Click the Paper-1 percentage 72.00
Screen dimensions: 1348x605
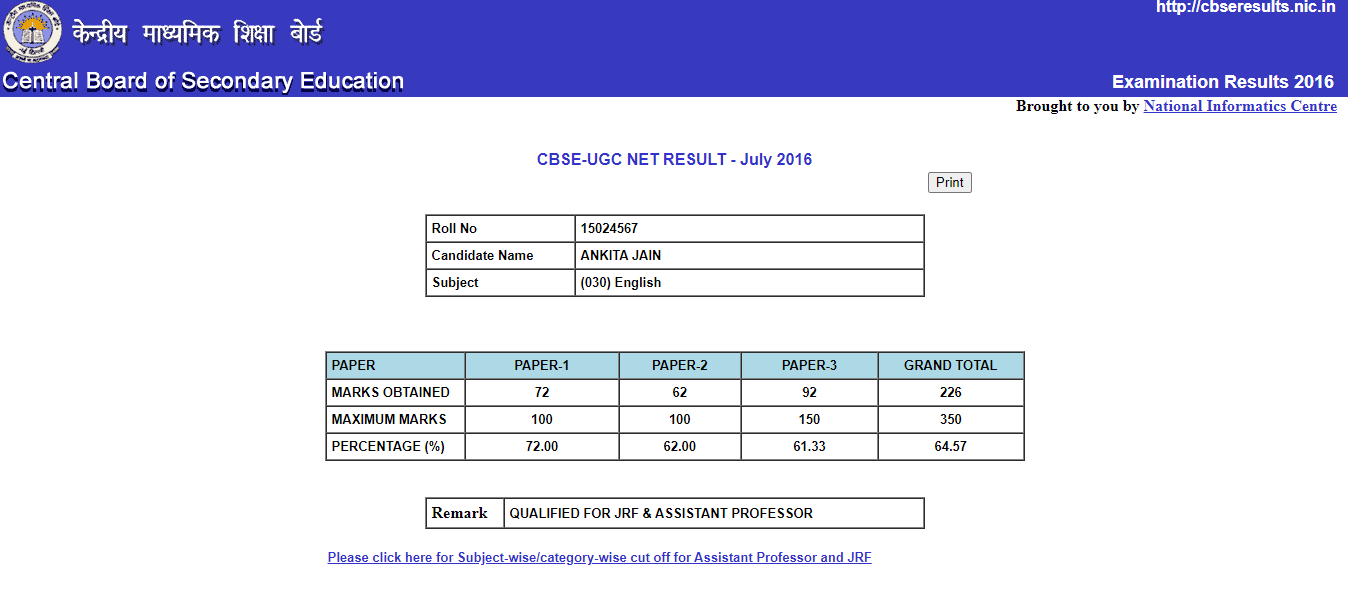(542, 447)
